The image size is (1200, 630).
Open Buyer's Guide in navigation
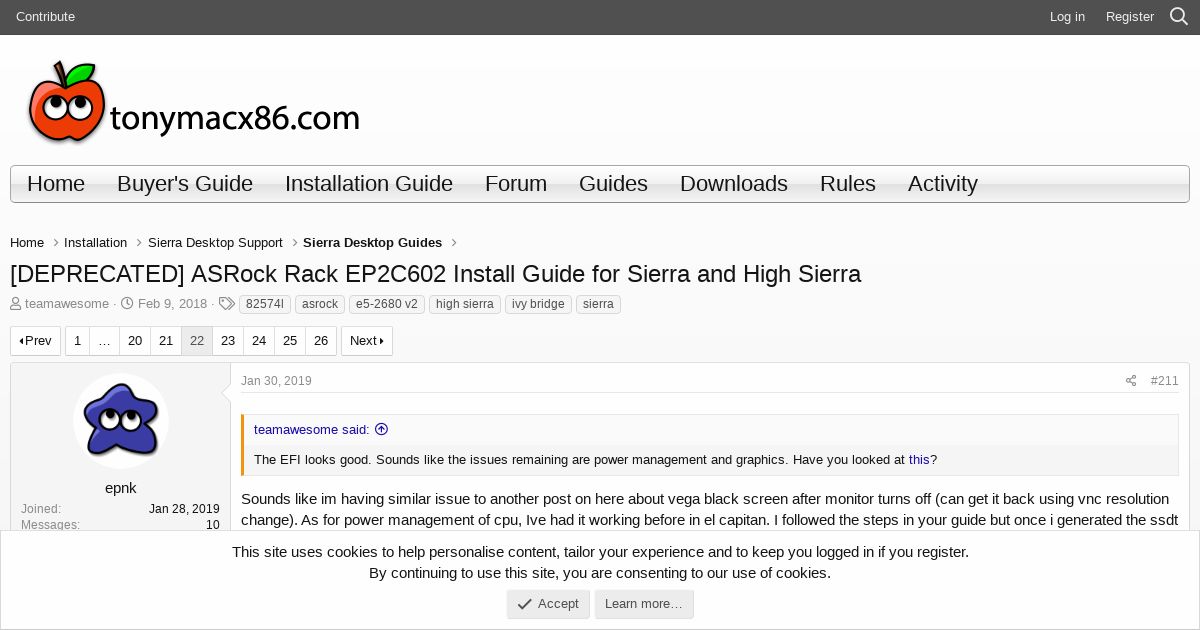(x=185, y=184)
